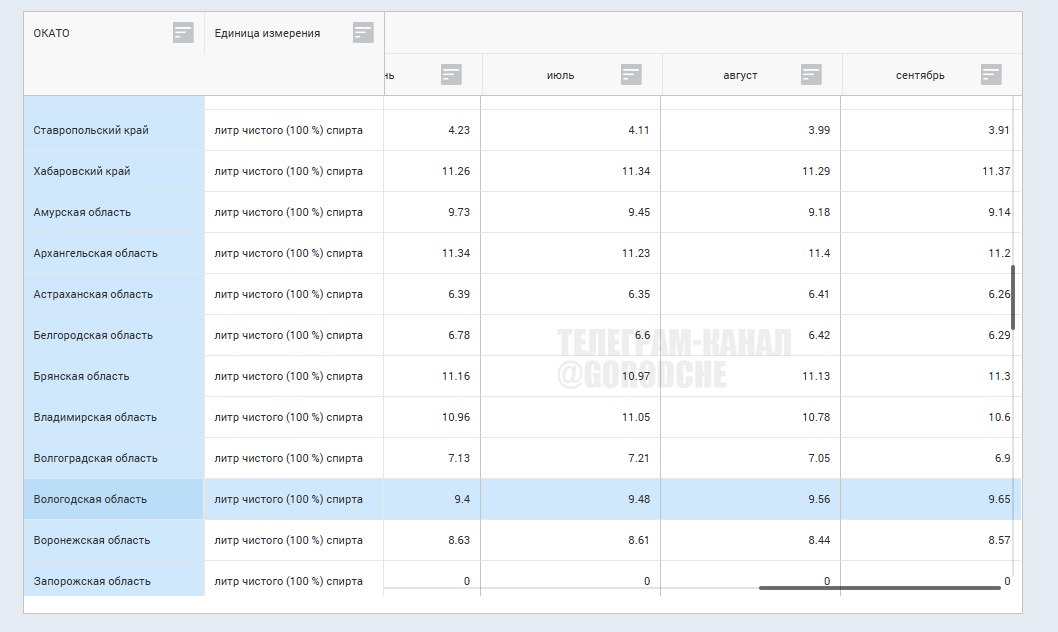Click filter icon in сентябрь column
Viewport: 1058px width, 632px height.
tap(991, 74)
